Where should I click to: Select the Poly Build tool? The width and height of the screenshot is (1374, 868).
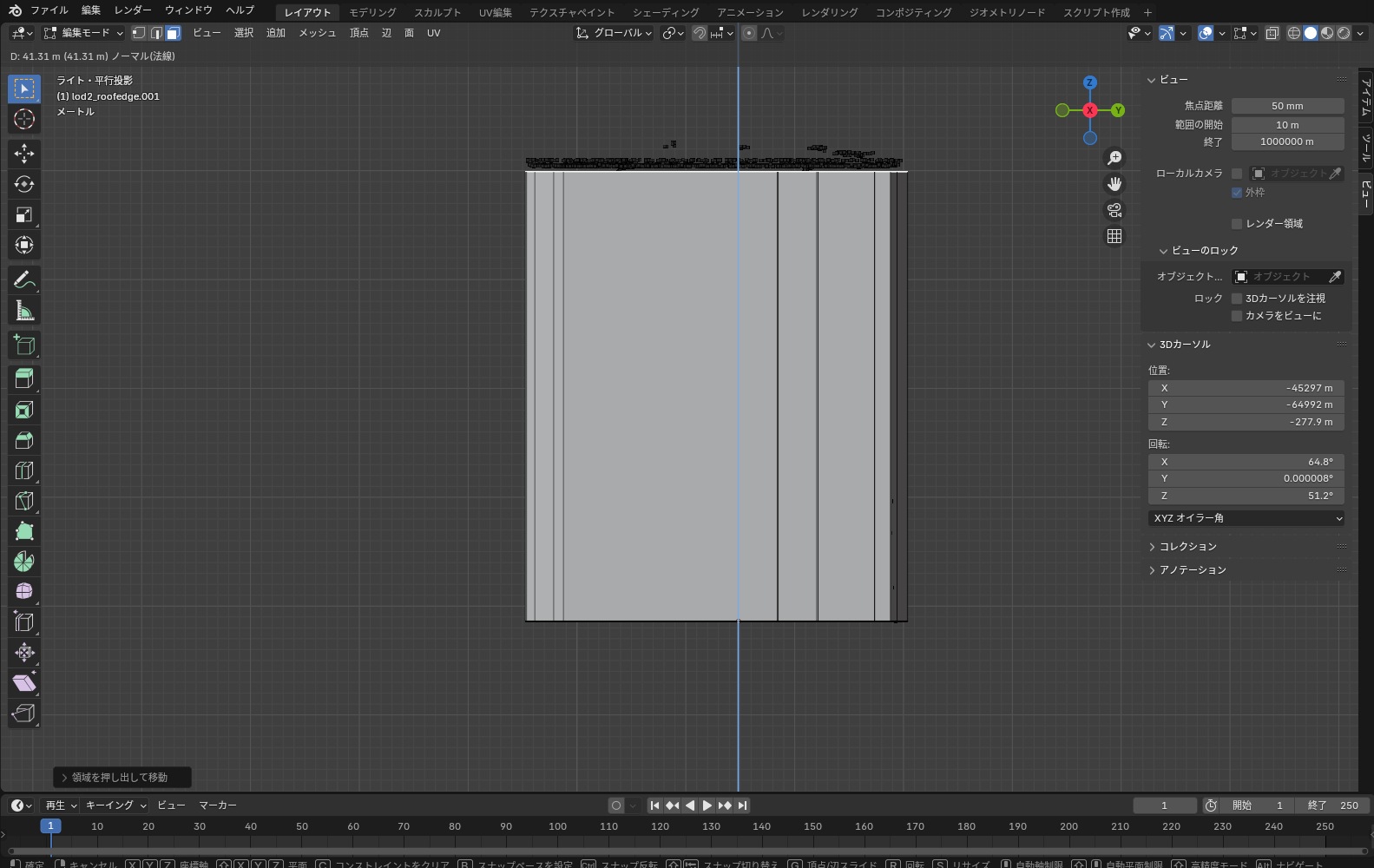[24, 531]
